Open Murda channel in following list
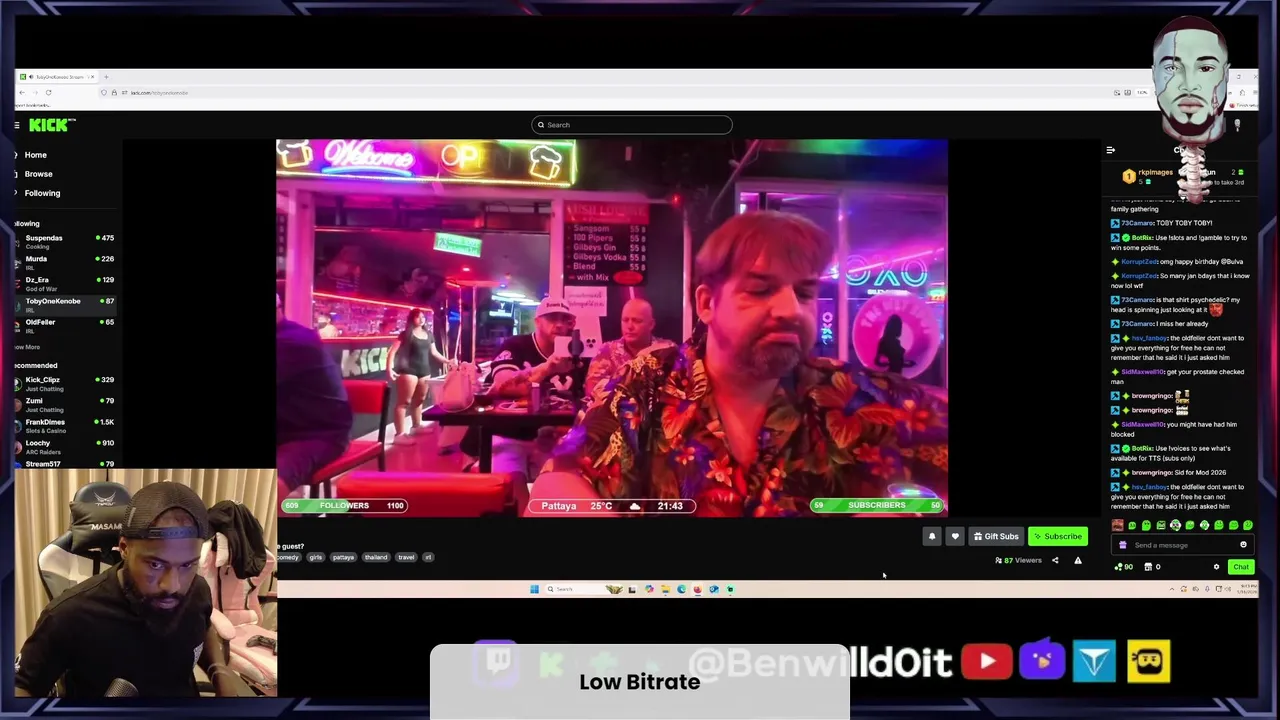Screen dimensions: 1280x720 66,262
